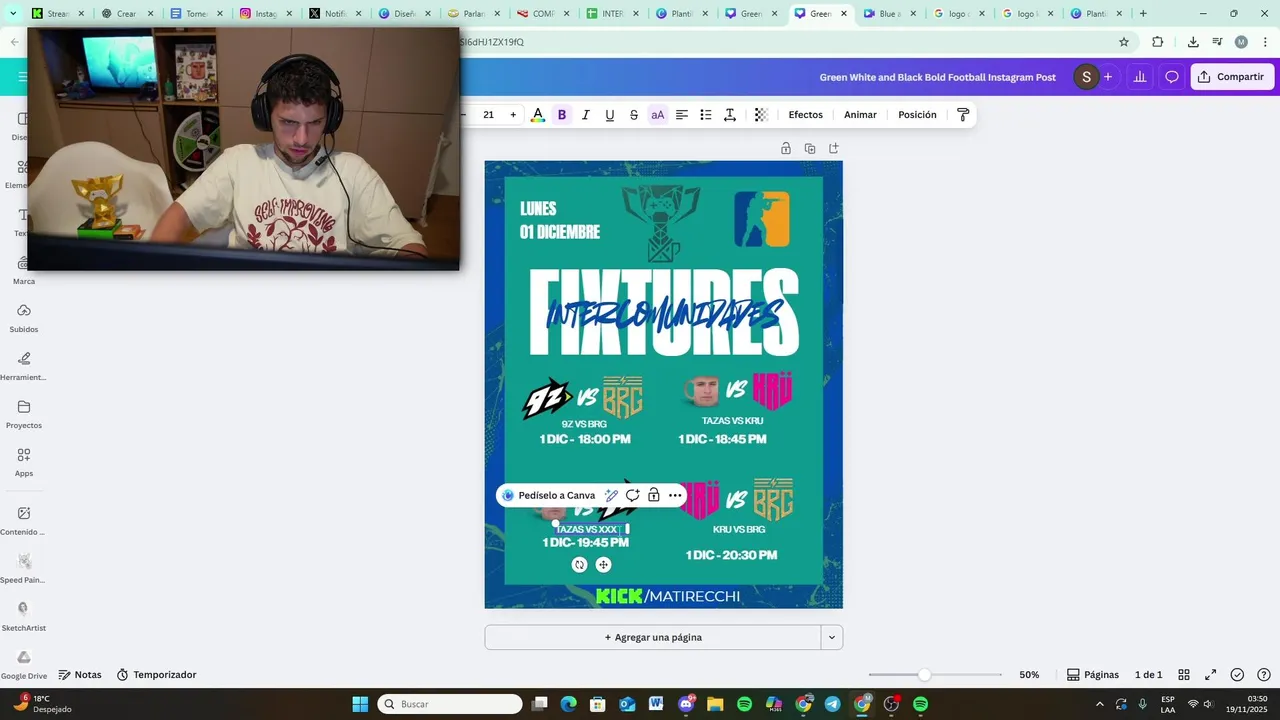
Task: Open the Subidos uploads panel
Action: pos(24,317)
